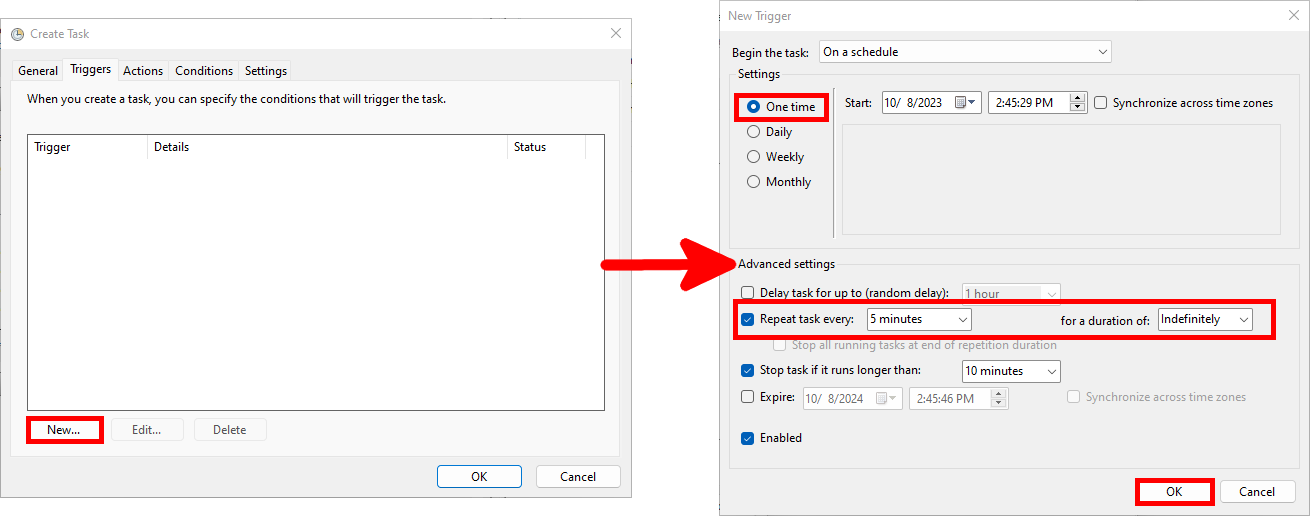
Task: Select the Daily schedule option
Action: tap(754, 132)
